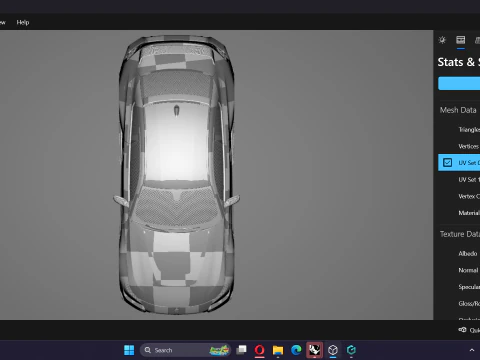Image resolution: width=480 pixels, height=360 pixels.
Task: Select the Vertices mesh data row
Action: pyautogui.click(x=459, y=146)
